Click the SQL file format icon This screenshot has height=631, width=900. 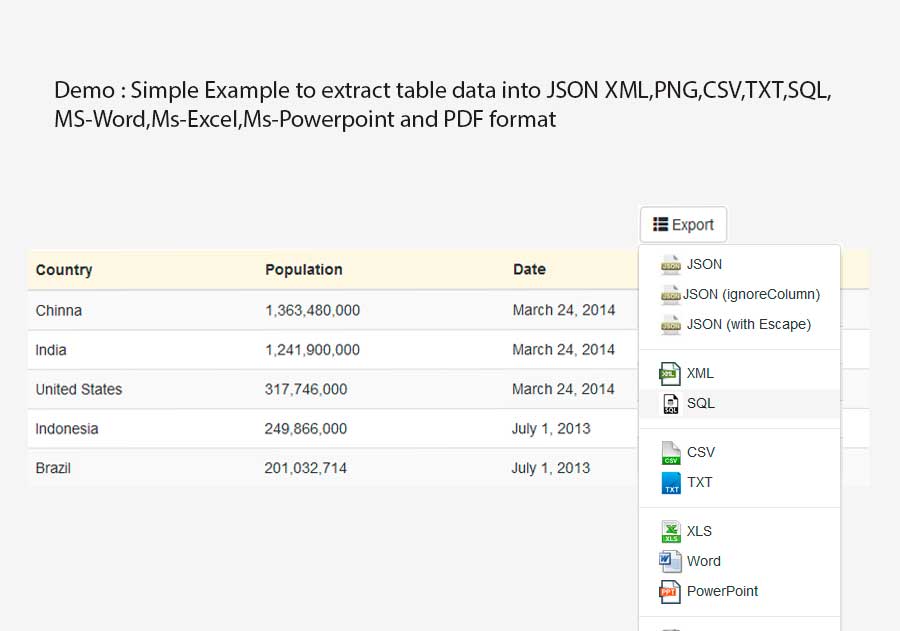pos(670,403)
